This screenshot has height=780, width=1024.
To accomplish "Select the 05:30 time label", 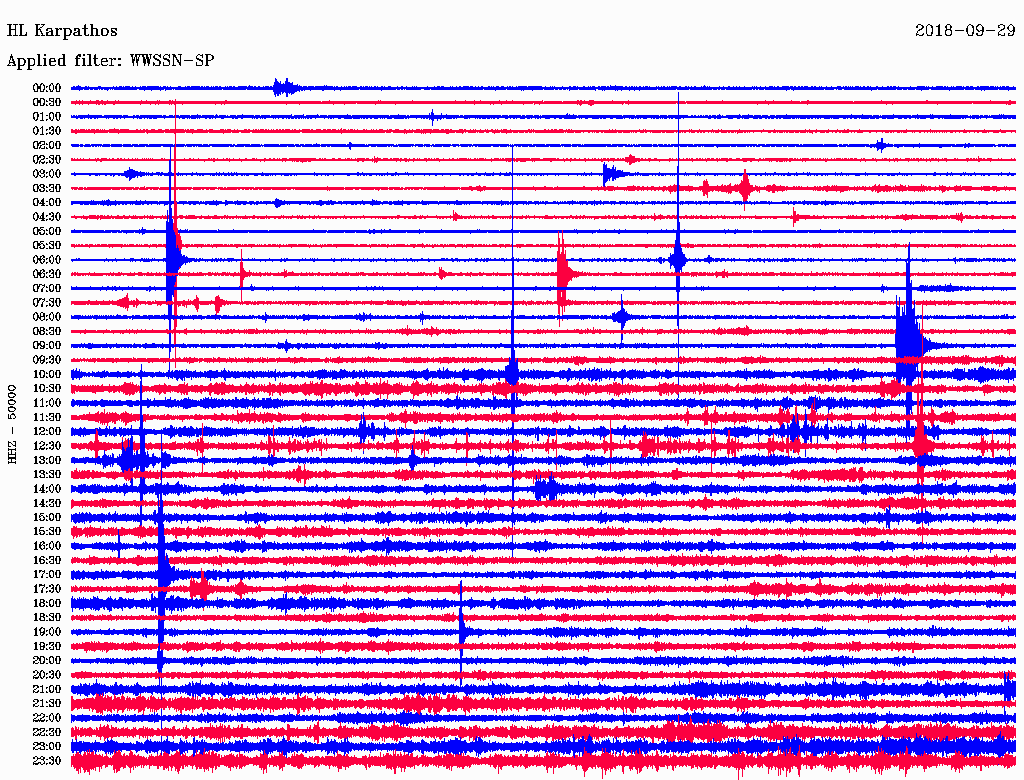I will pyautogui.click(x=47, y=245).
